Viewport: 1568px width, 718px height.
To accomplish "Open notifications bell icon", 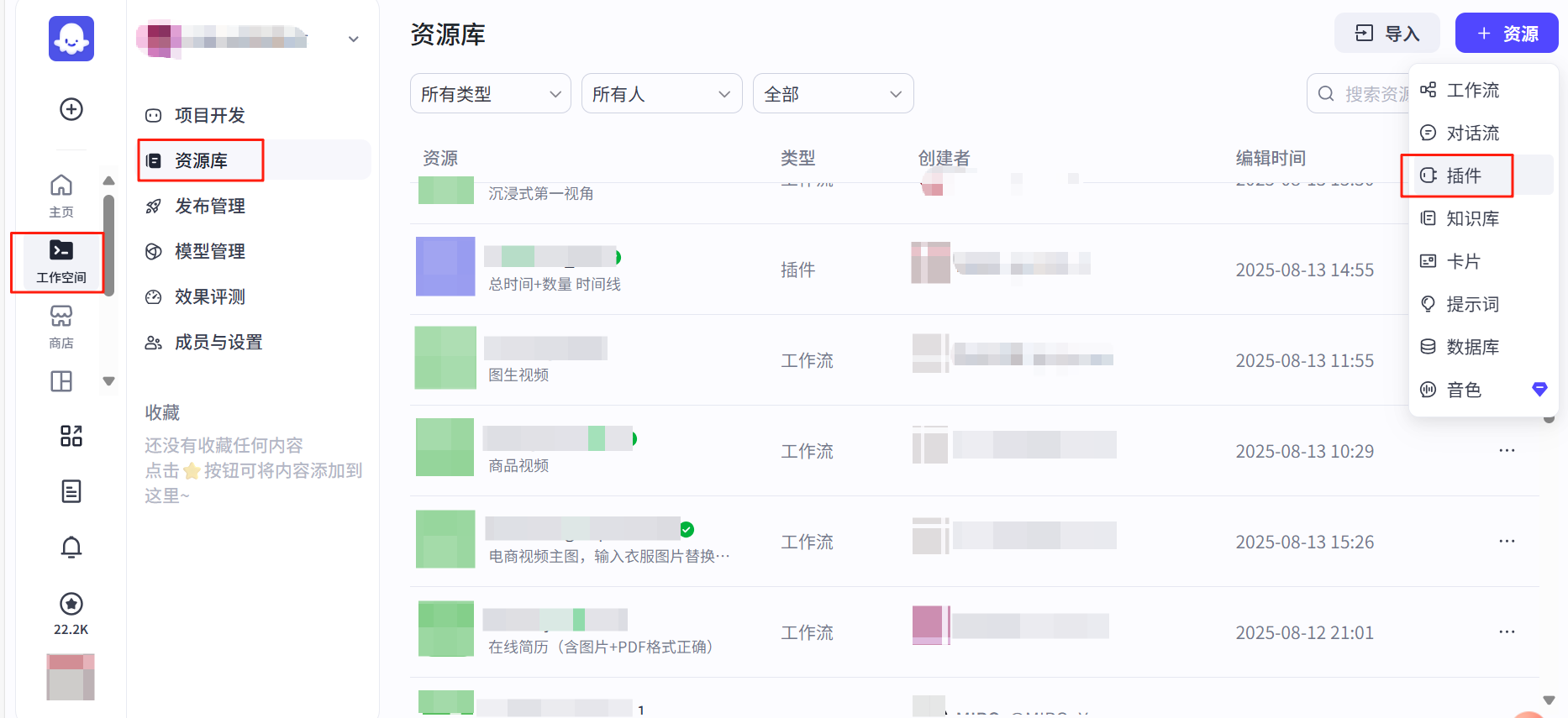I will [71, 548].
